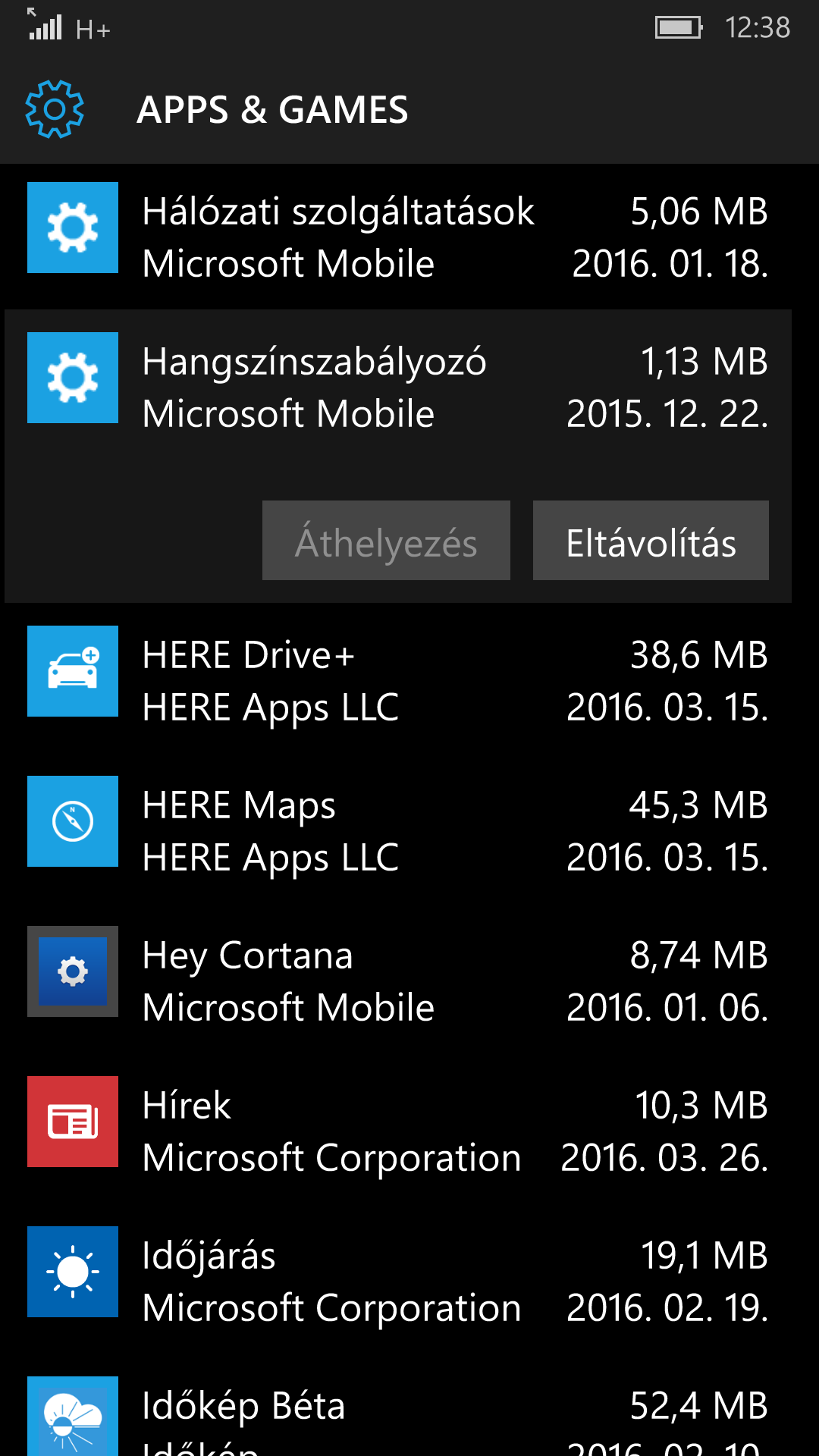The height and width of the screenshot is (1456, 819).
Task: Tap the Hey Cortana app name
Action: (248, 956)
